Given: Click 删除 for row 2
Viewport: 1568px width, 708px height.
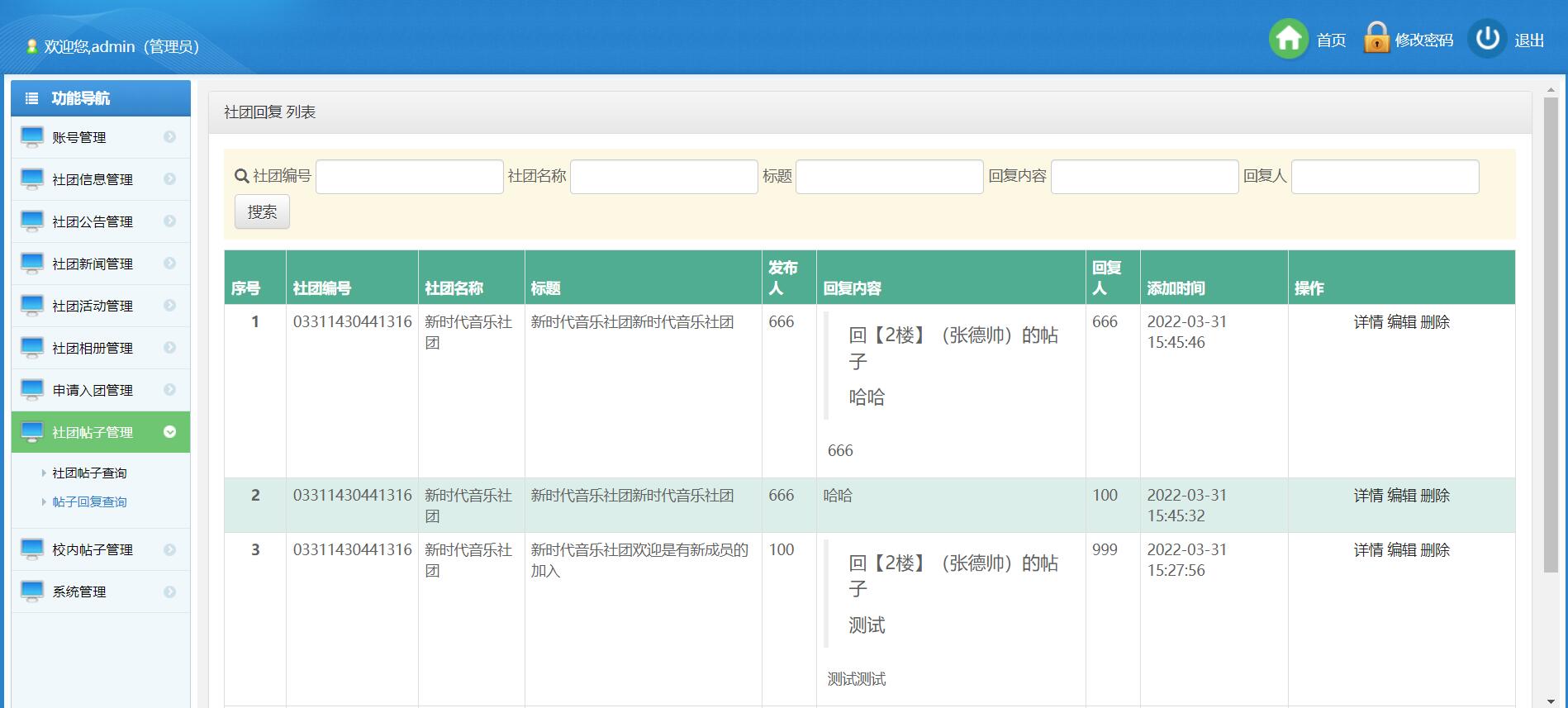Looking at the screenshot, I should click(x=1435, y=496).
